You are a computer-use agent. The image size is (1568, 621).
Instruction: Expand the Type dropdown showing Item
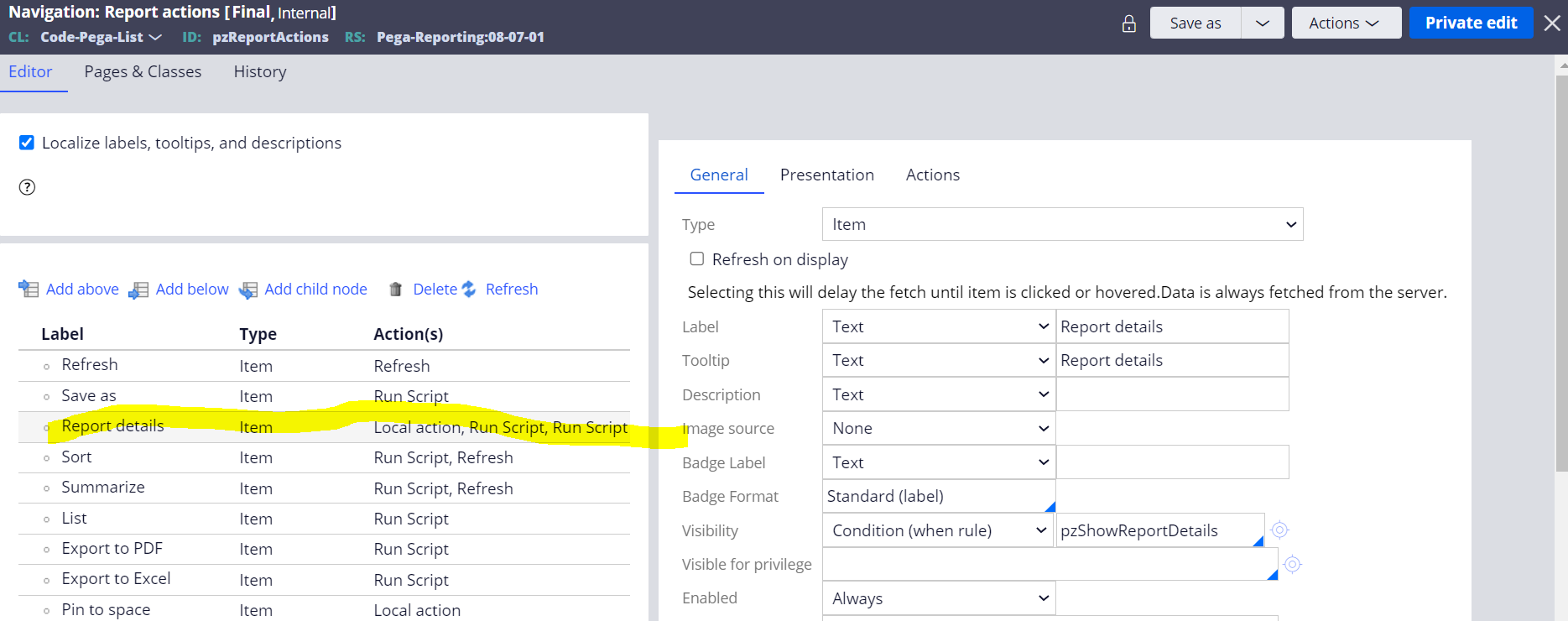(1062, 224)
